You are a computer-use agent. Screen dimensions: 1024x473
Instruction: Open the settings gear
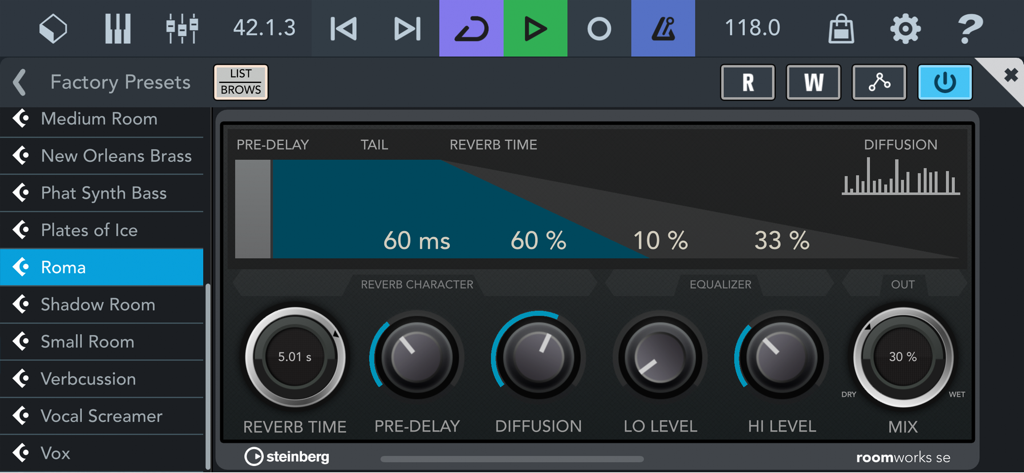click(x=905, y=28)
